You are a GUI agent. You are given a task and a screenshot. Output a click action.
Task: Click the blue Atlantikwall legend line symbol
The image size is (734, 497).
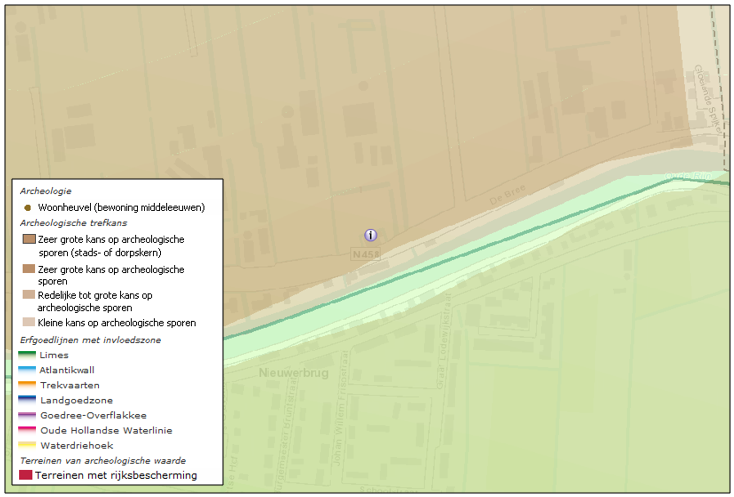(27, 370)
